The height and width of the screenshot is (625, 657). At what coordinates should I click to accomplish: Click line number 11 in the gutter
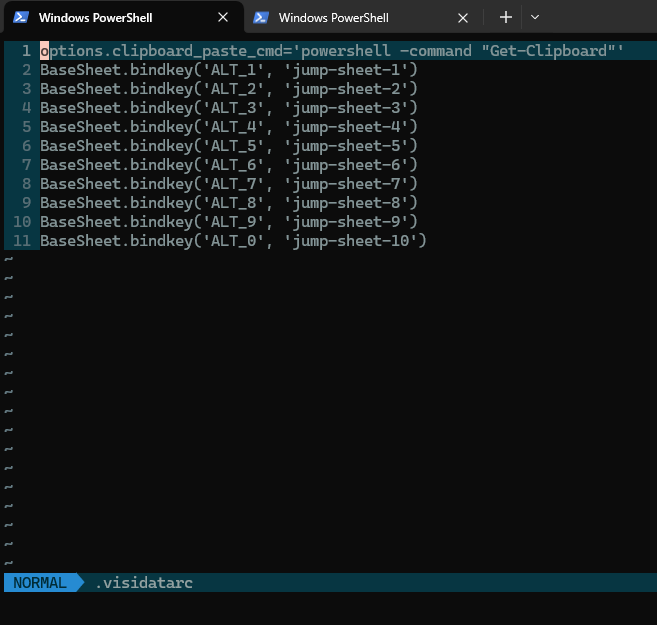pos(22,241)
